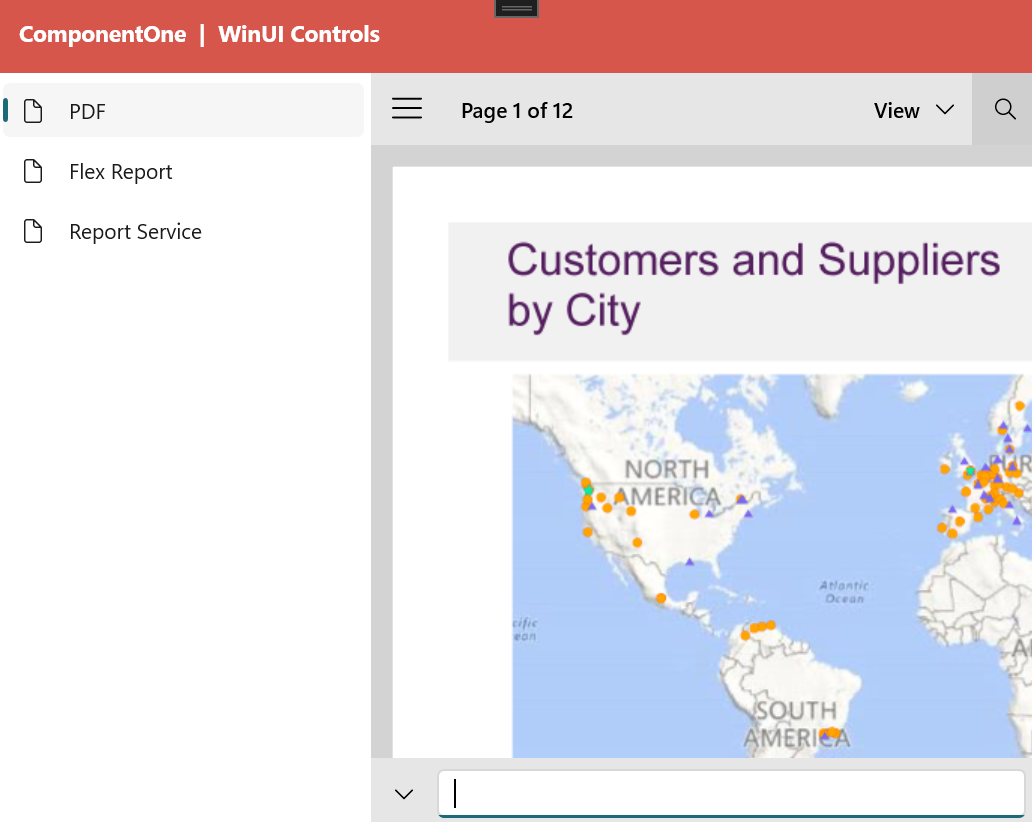Click green marker on North America's west coast
The width and height of the screenshot is (1032, 822).
[588, 490]
